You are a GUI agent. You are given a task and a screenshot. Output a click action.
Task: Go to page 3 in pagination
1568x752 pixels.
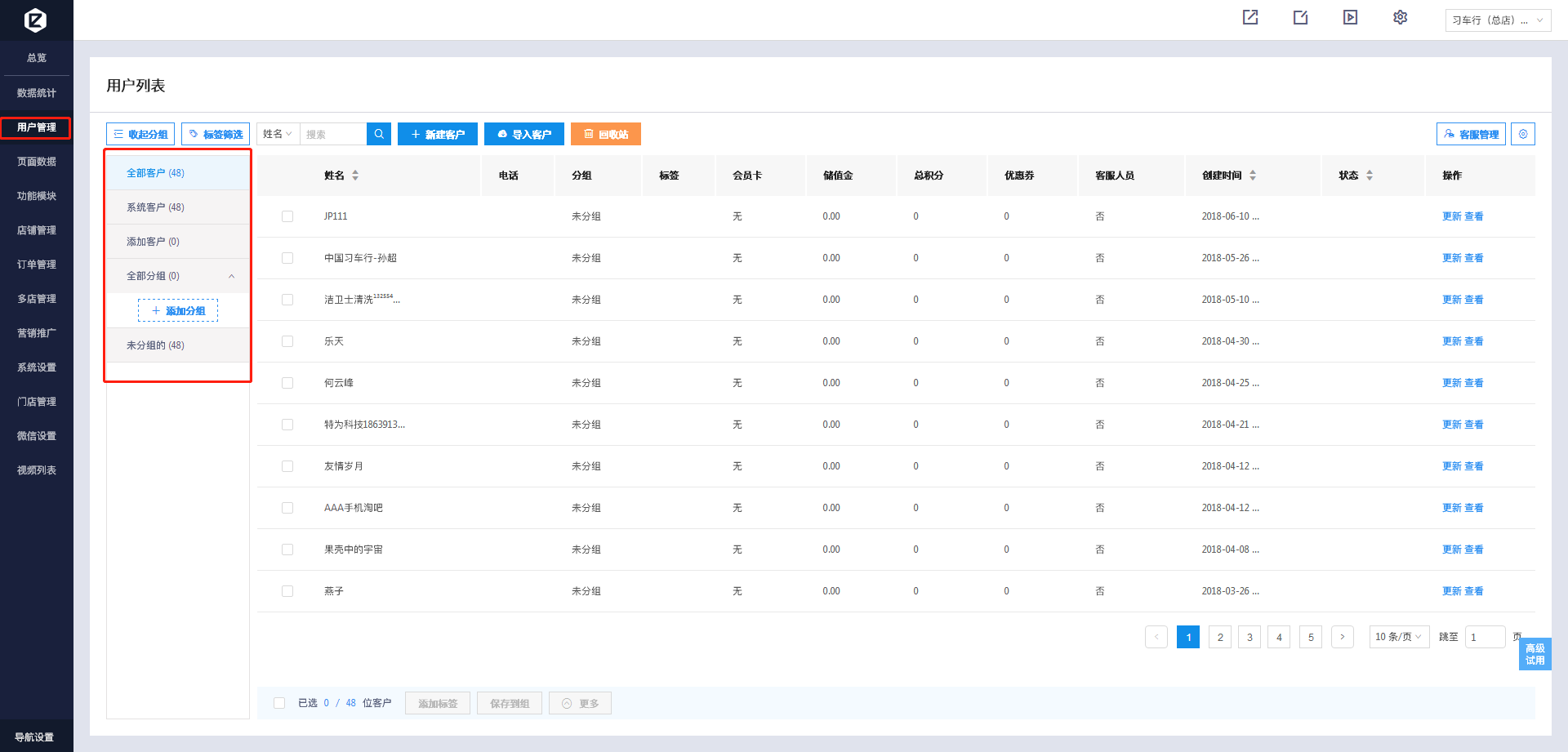tap(1249, 637)
